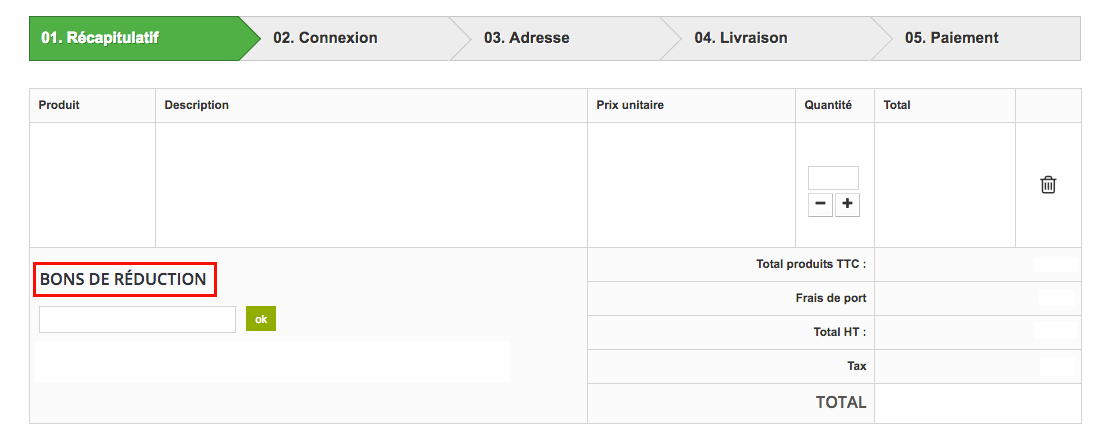Go to the 01. Récapitulatif step
This screenshot has height=433, width=1097.
pyautogui.click(x=100, y=38)
